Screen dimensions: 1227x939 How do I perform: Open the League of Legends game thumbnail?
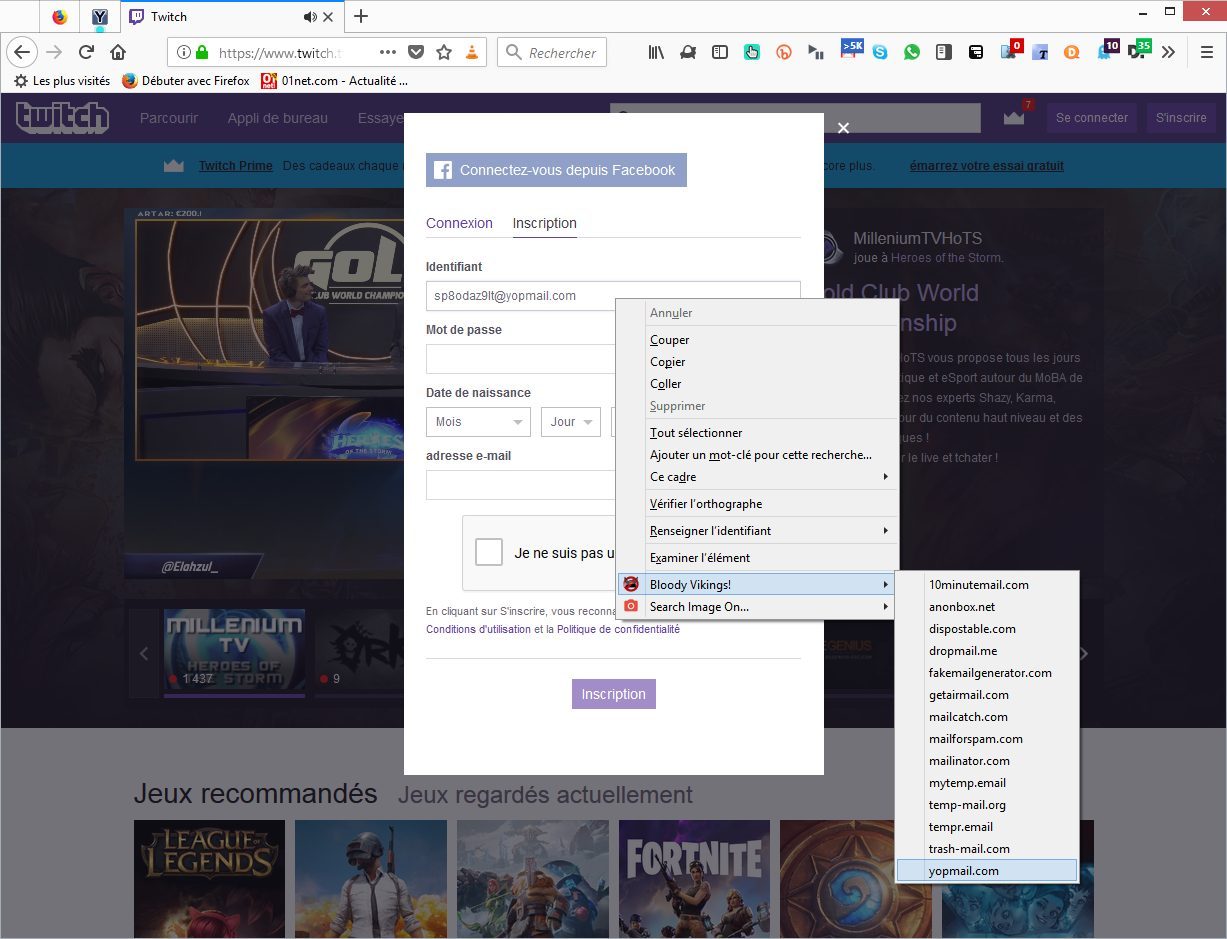tap(209, 879)
